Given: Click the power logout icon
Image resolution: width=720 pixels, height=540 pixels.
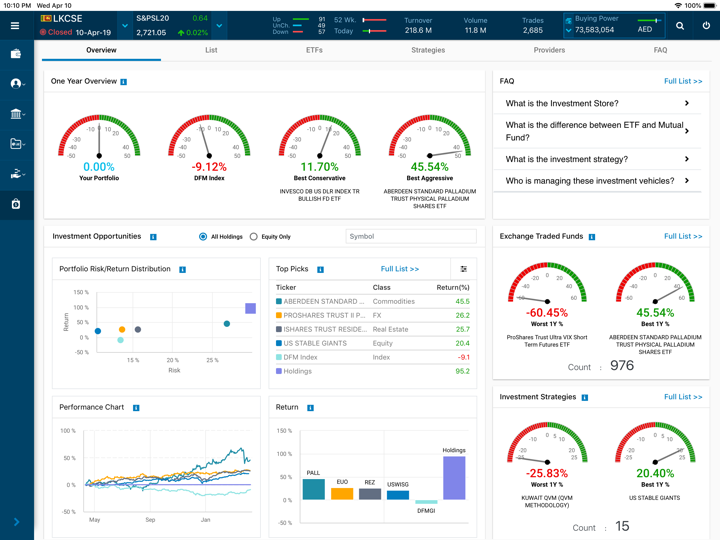Looking at the screenshot, I should 706,26.
